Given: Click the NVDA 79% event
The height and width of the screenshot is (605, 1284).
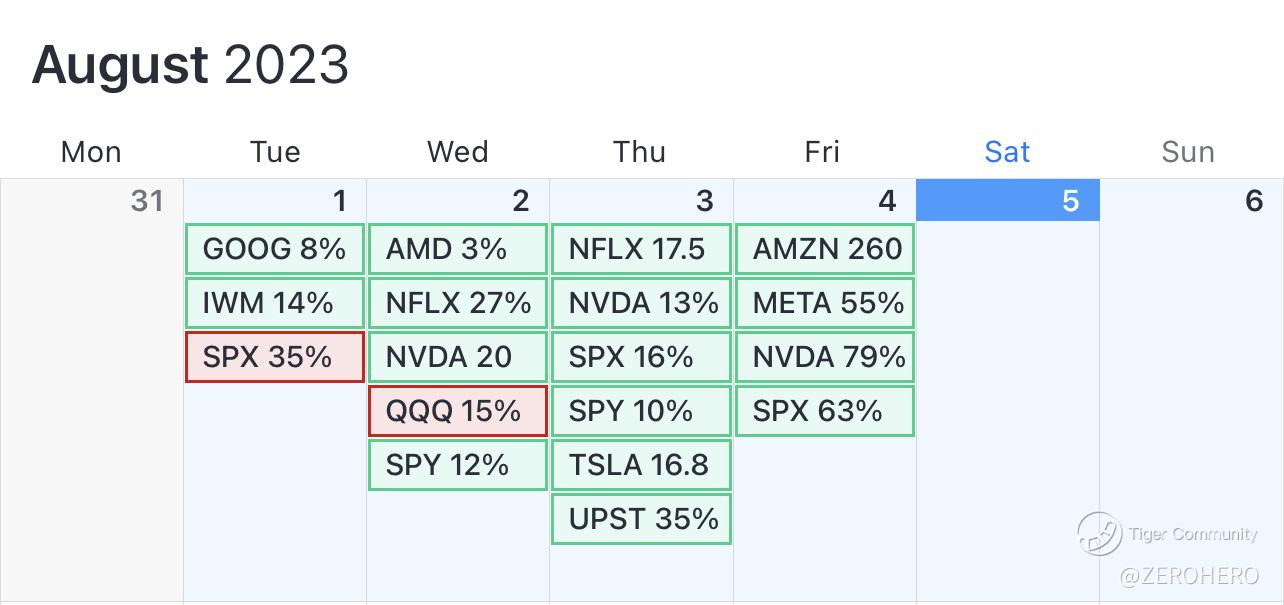Looking at the screenshot, I should [x=825, y=357].
